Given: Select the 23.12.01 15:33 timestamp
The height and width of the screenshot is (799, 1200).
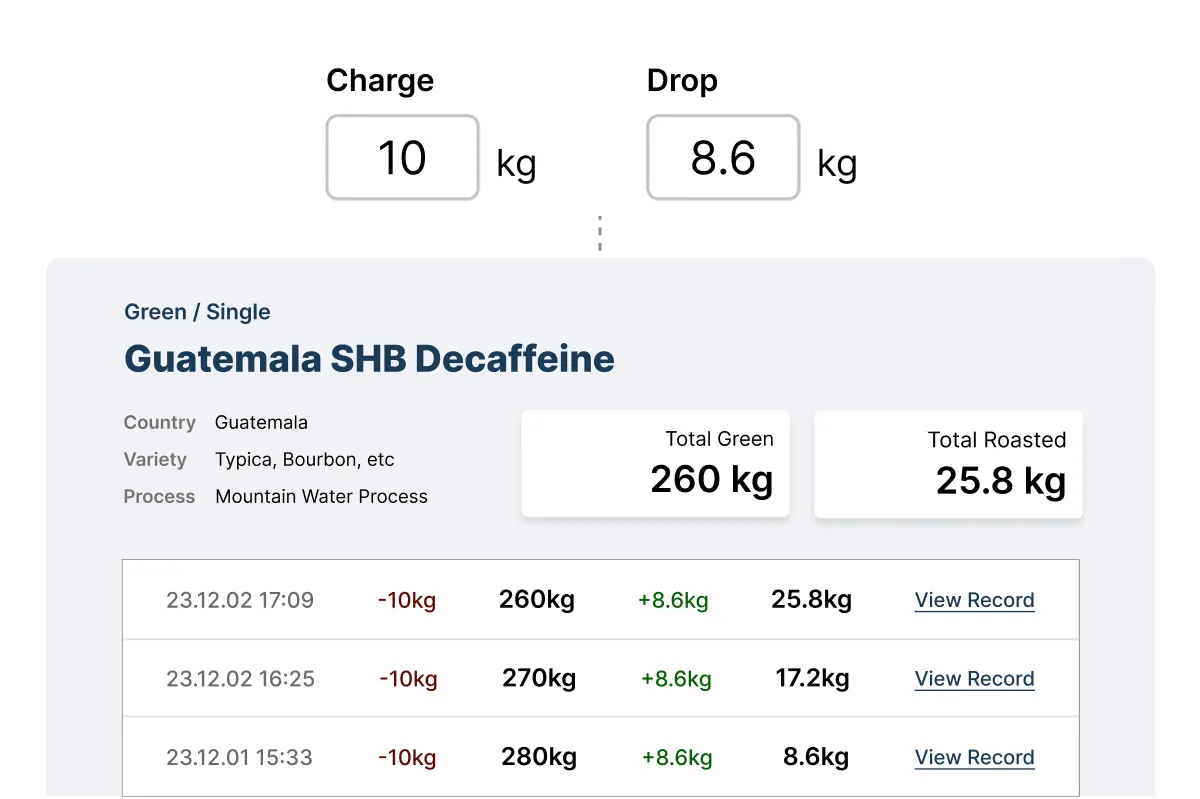Looking at the screenshot, I should (240, 757).
